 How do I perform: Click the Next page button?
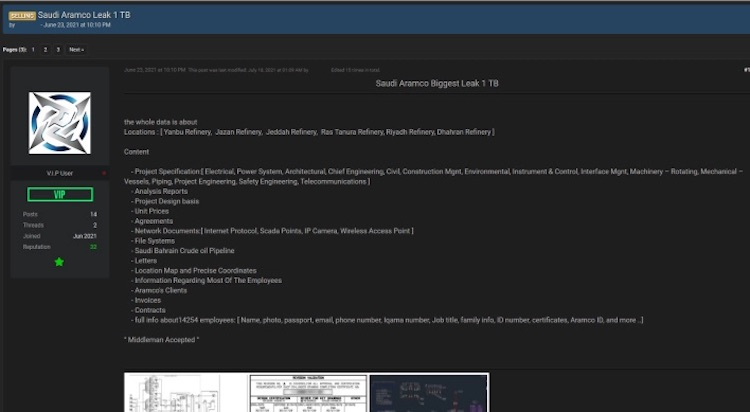coord(76,49)
